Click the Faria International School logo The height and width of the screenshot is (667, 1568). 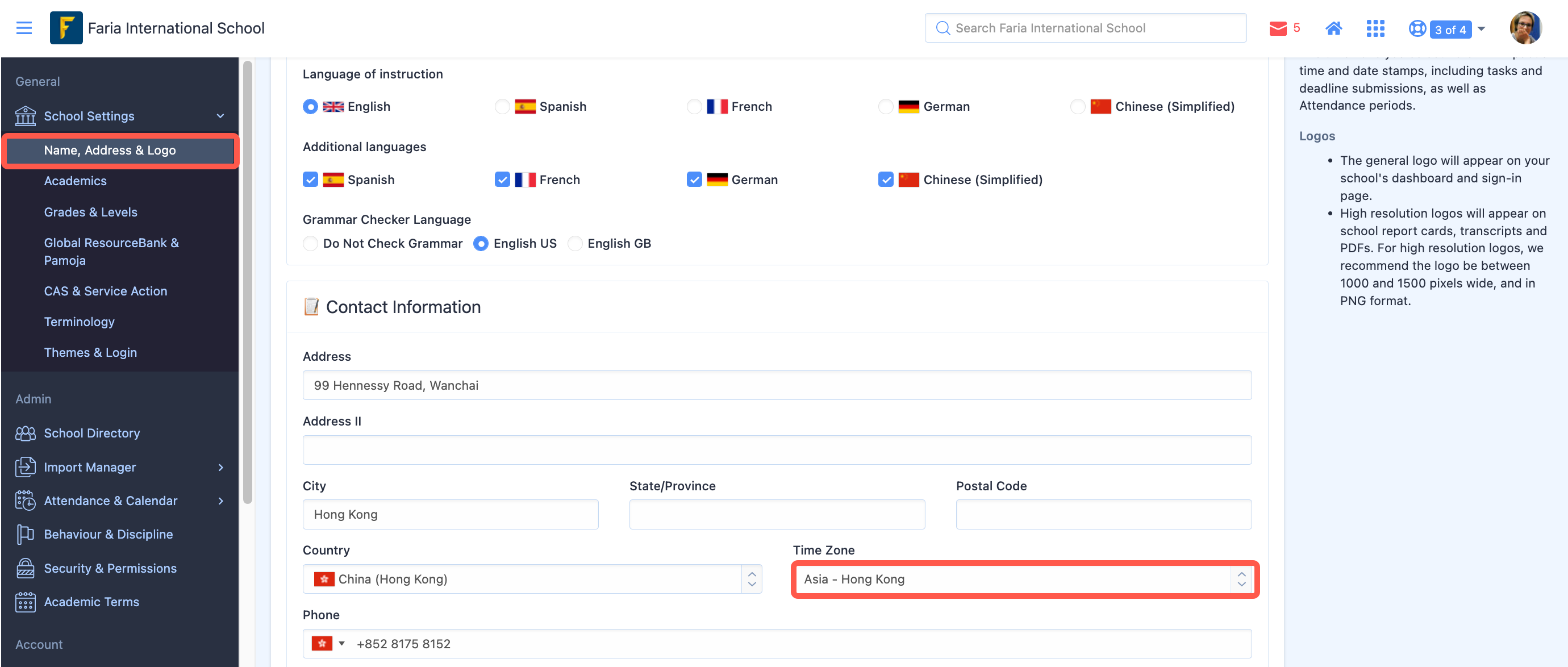[67, 27]
